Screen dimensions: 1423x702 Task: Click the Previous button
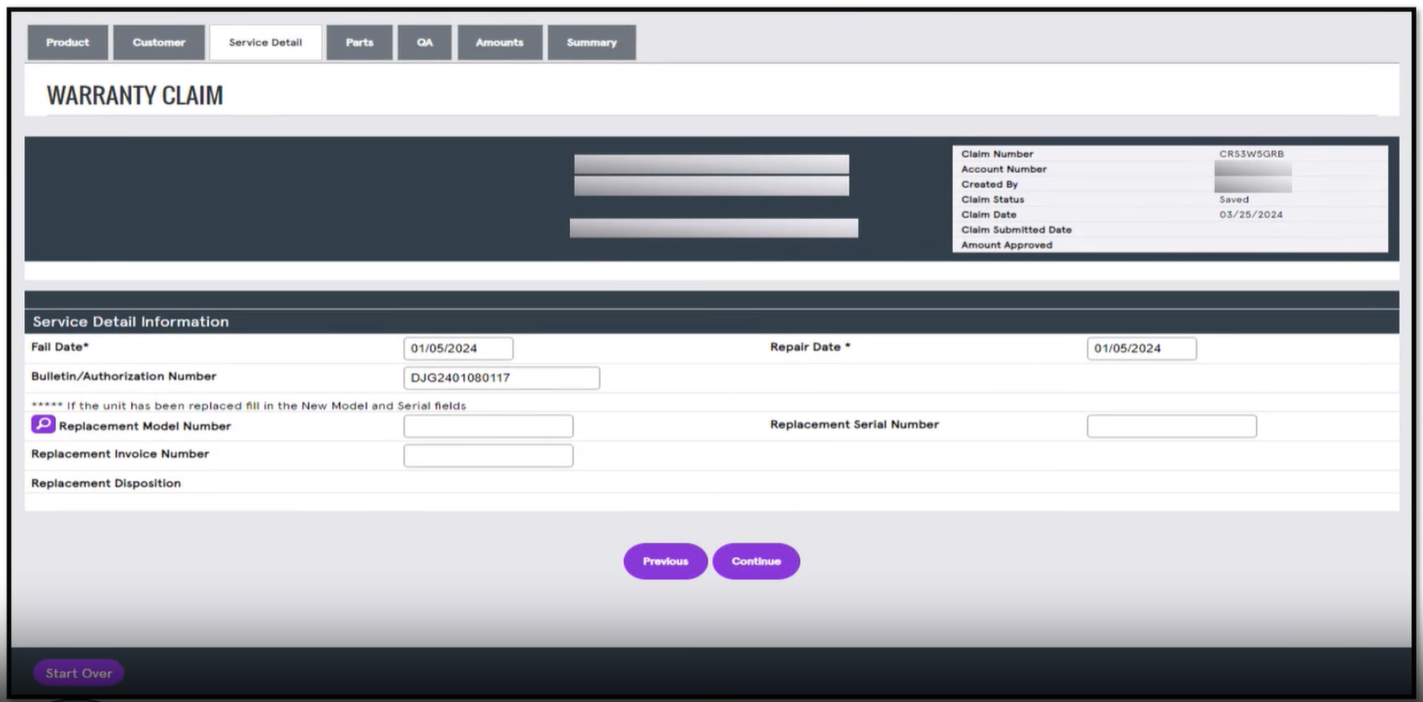click(665, 561)
